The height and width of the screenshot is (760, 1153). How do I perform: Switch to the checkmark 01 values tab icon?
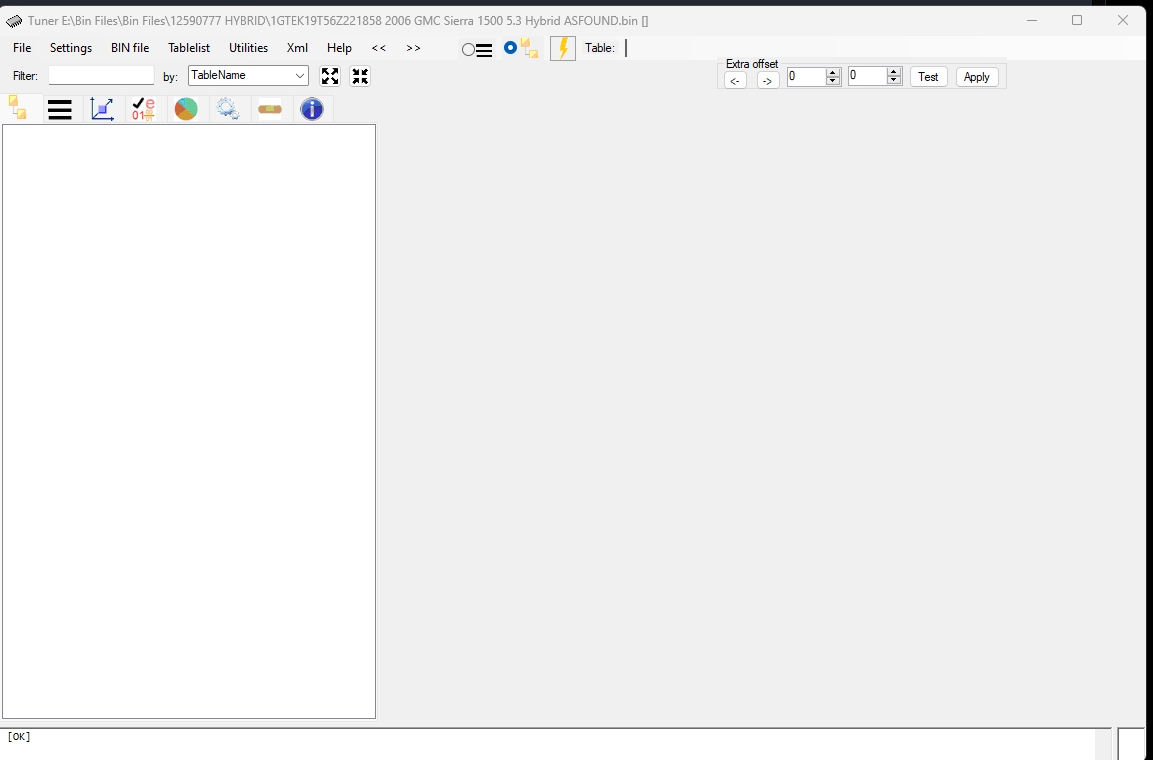point(143,110)
